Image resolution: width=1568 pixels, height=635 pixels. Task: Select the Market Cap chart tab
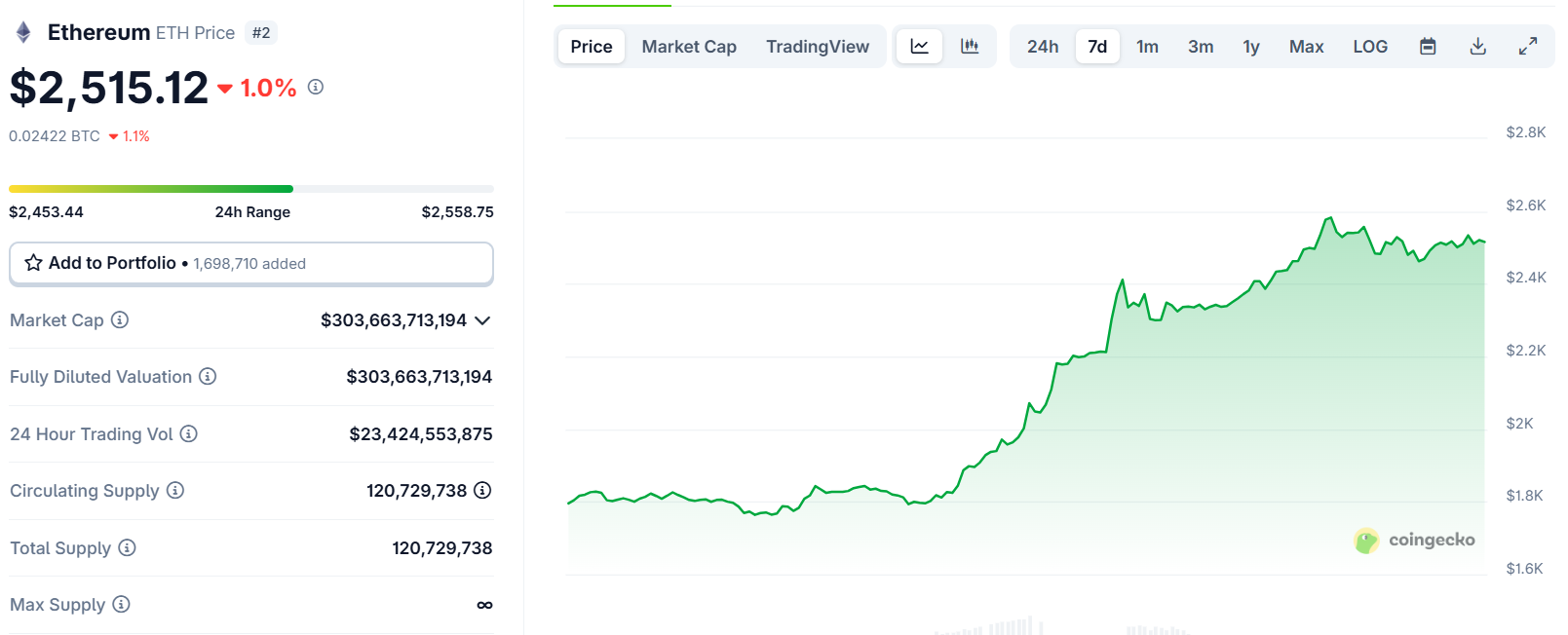[x=689, y=46]
